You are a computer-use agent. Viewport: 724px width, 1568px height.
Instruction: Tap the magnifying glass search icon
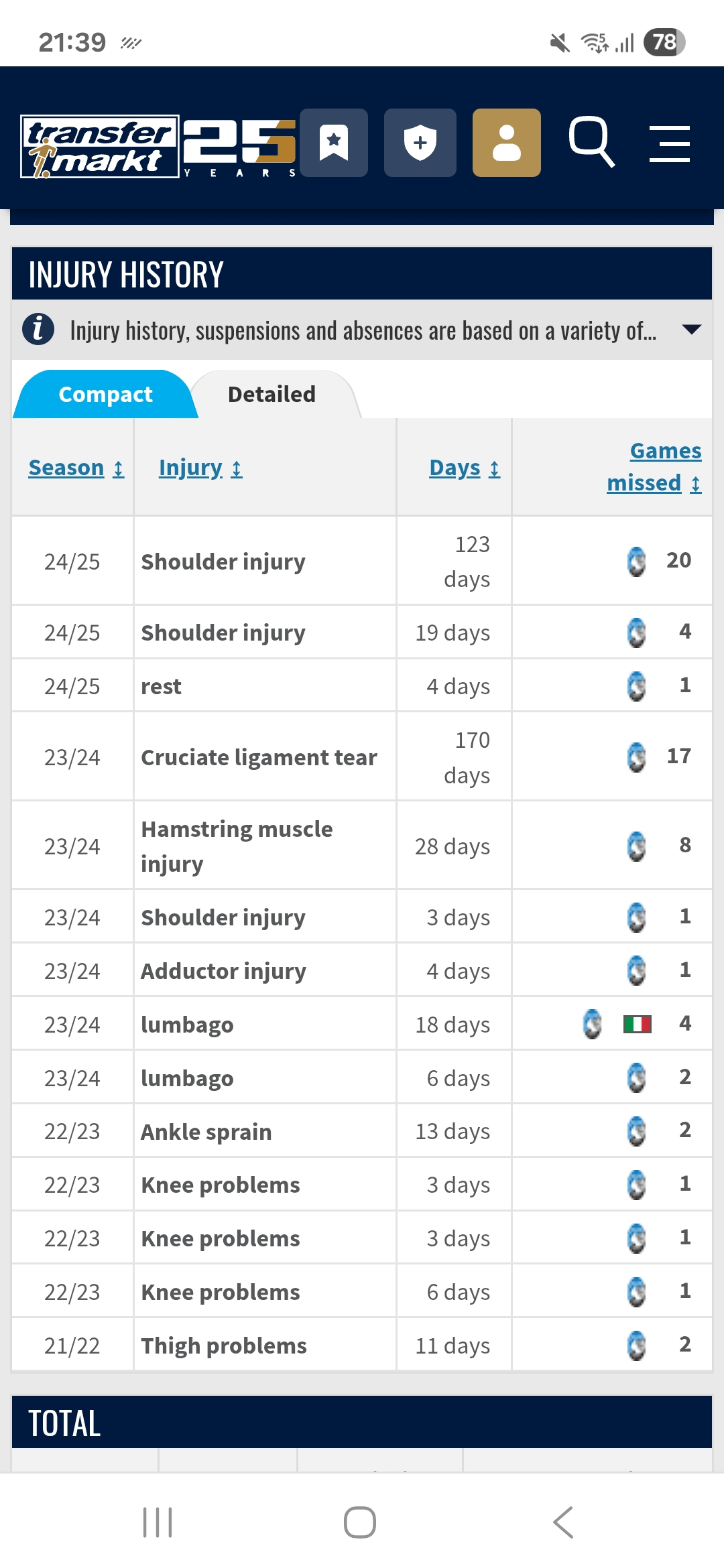[591, 141]
